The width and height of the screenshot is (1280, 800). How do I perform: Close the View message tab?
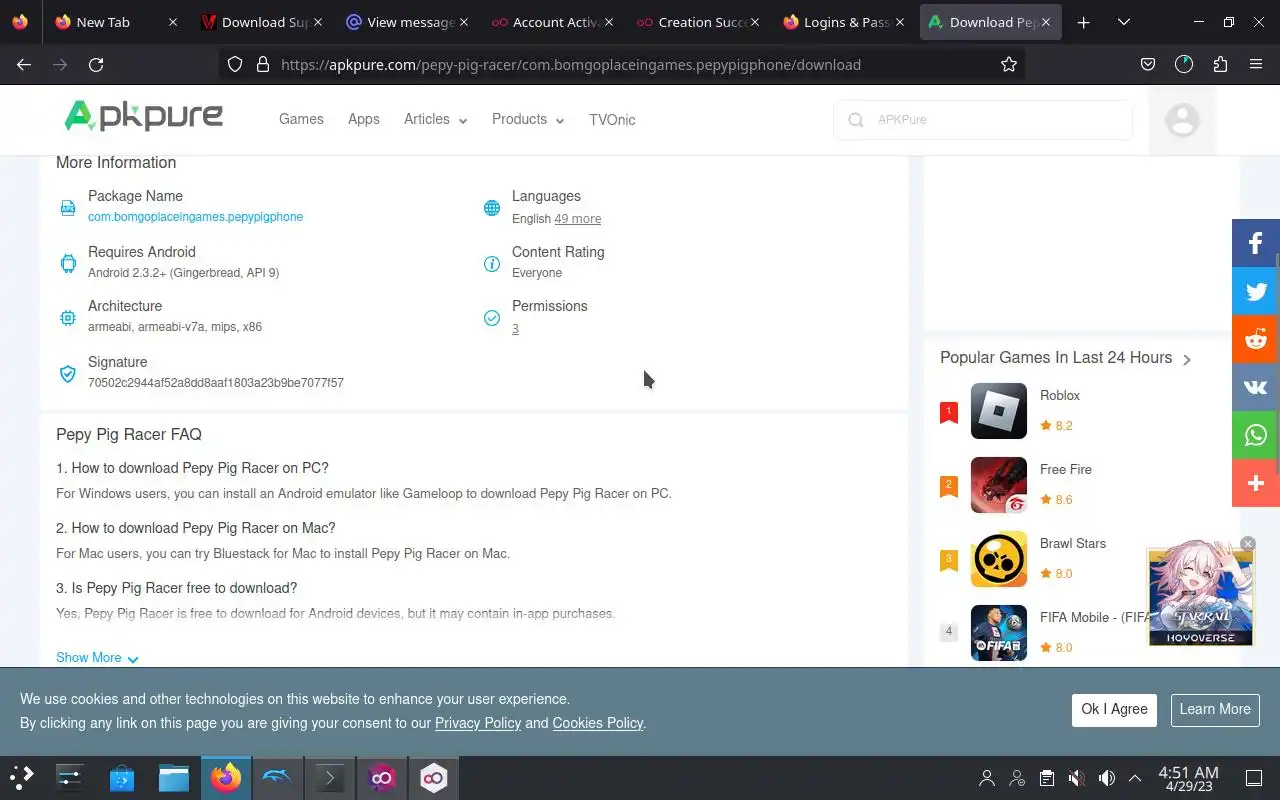point(463,22)
